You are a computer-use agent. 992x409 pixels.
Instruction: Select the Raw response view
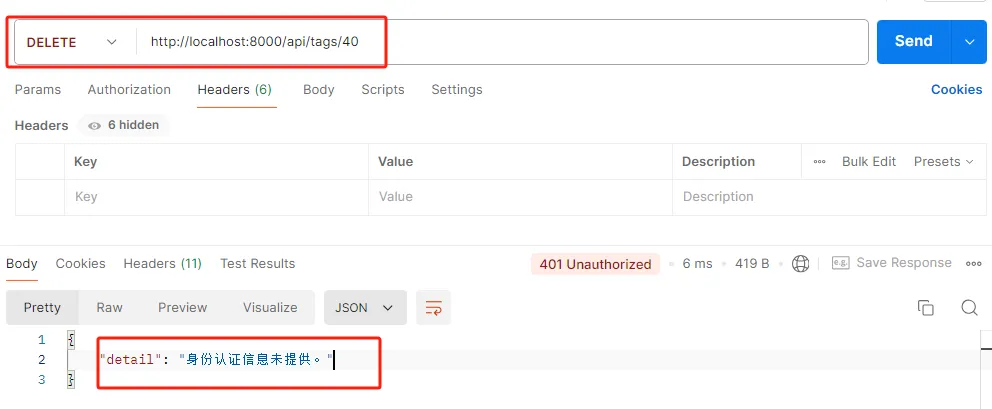tap(109, 308)
